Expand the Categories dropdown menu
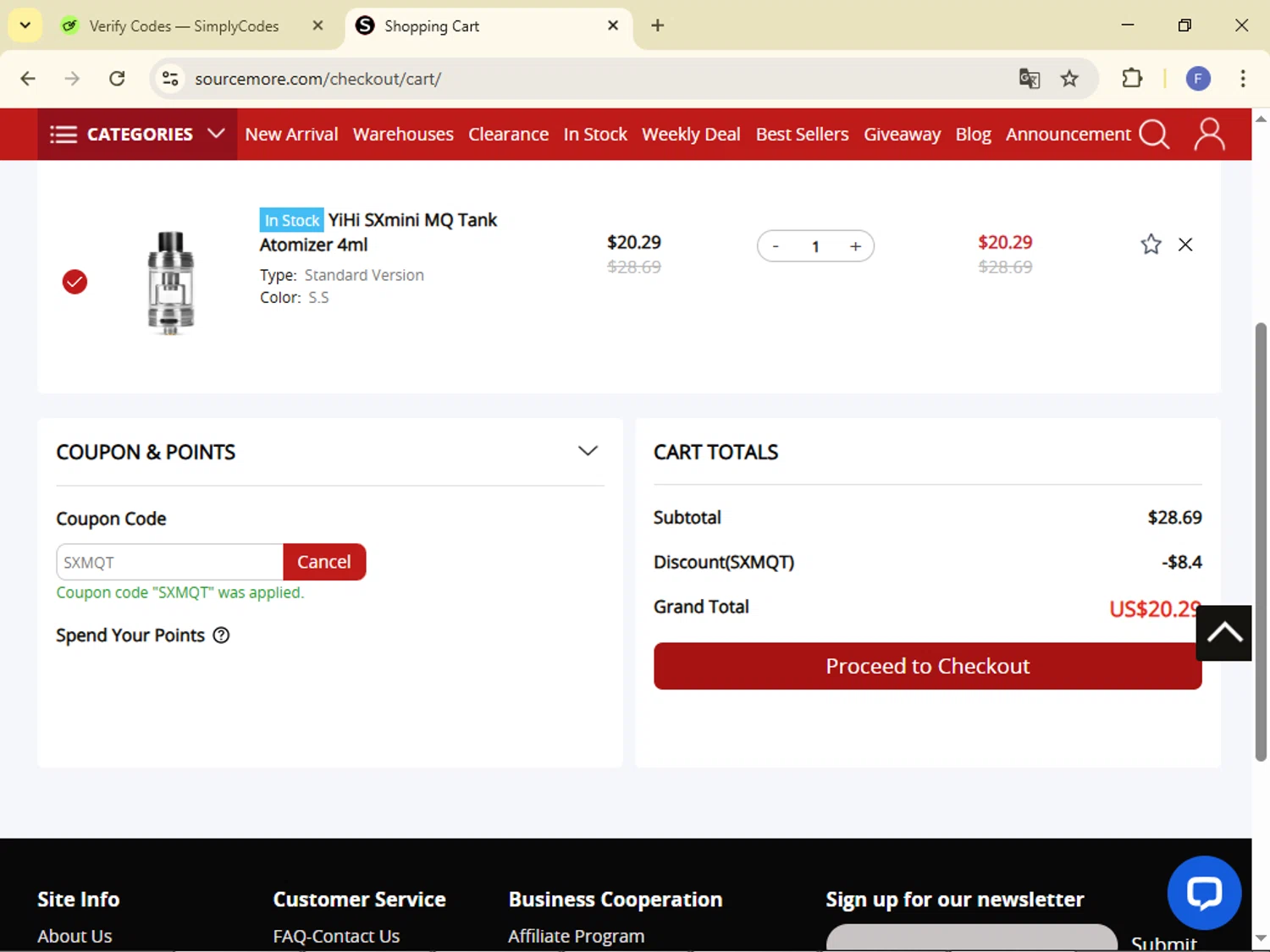This screenshot has height=952, width=1270. (137, 135)
